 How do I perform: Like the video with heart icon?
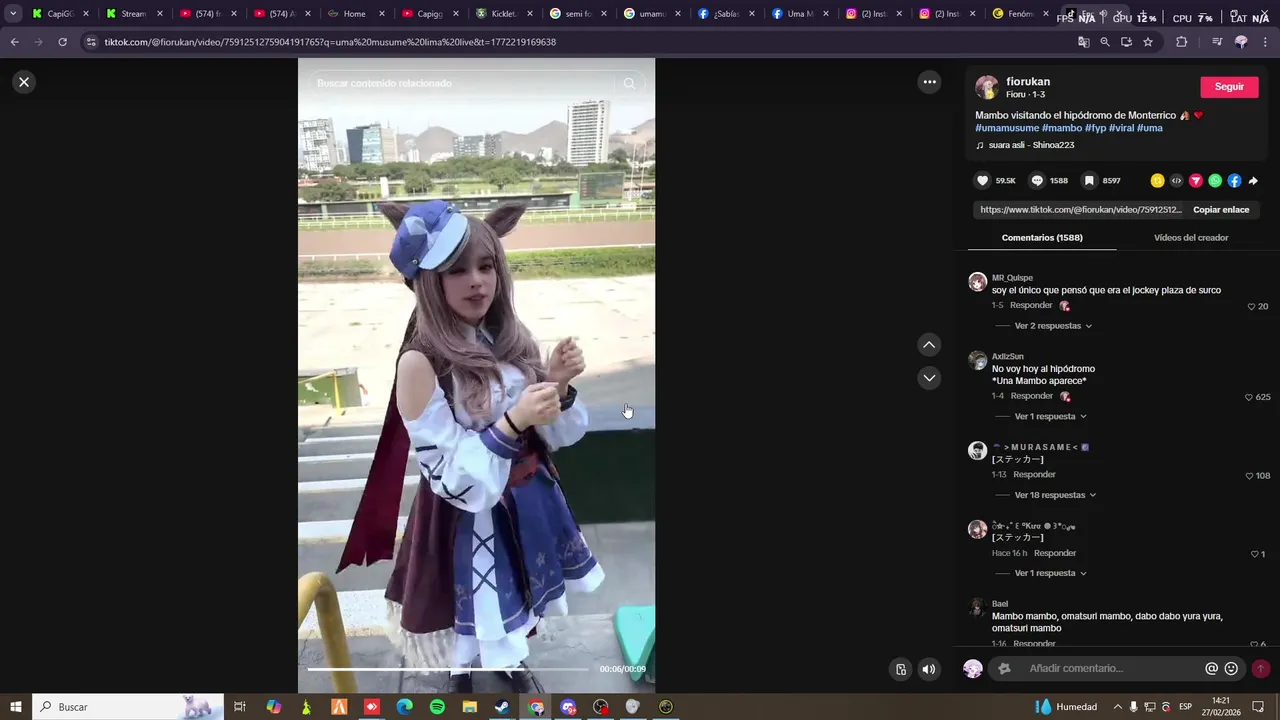(x=983, y=181)
